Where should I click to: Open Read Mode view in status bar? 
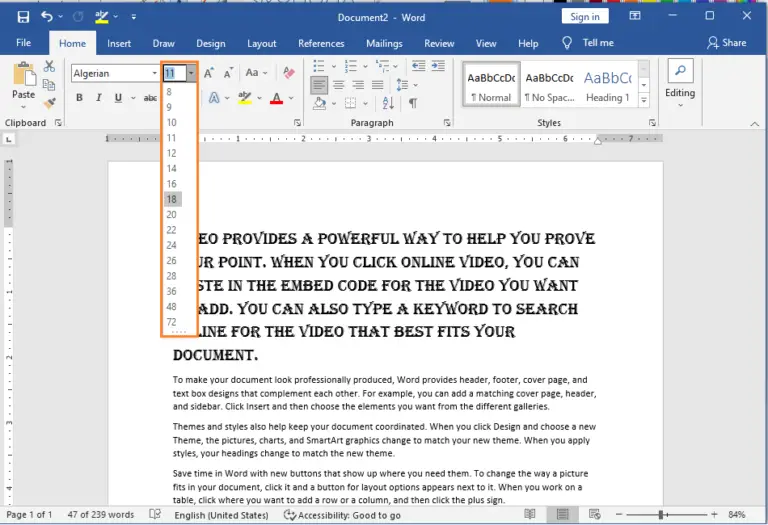pyautogui.click(x=529, y=514)
